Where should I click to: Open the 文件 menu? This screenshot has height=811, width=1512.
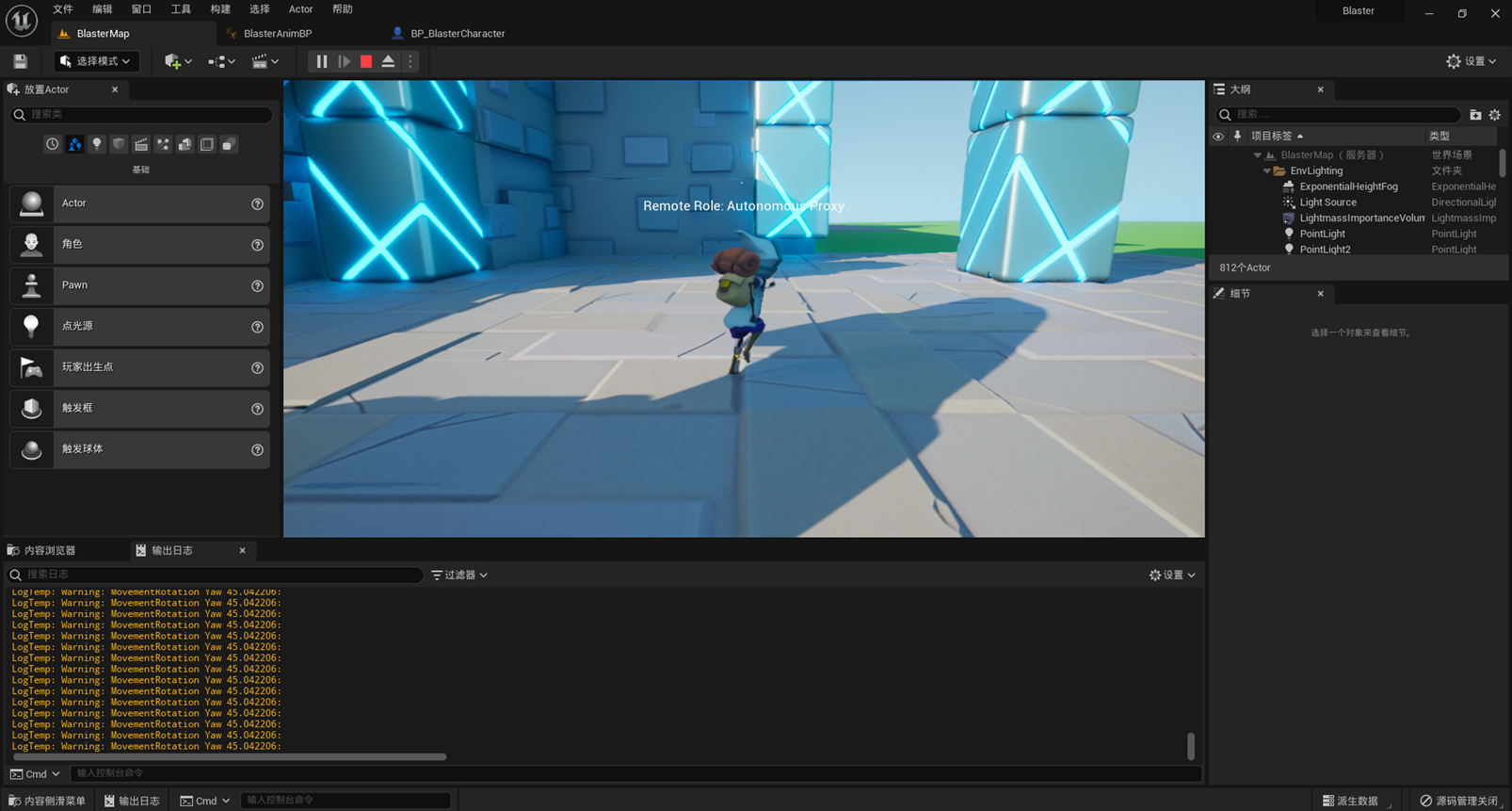pyautogui.click(x=63, y=9)
